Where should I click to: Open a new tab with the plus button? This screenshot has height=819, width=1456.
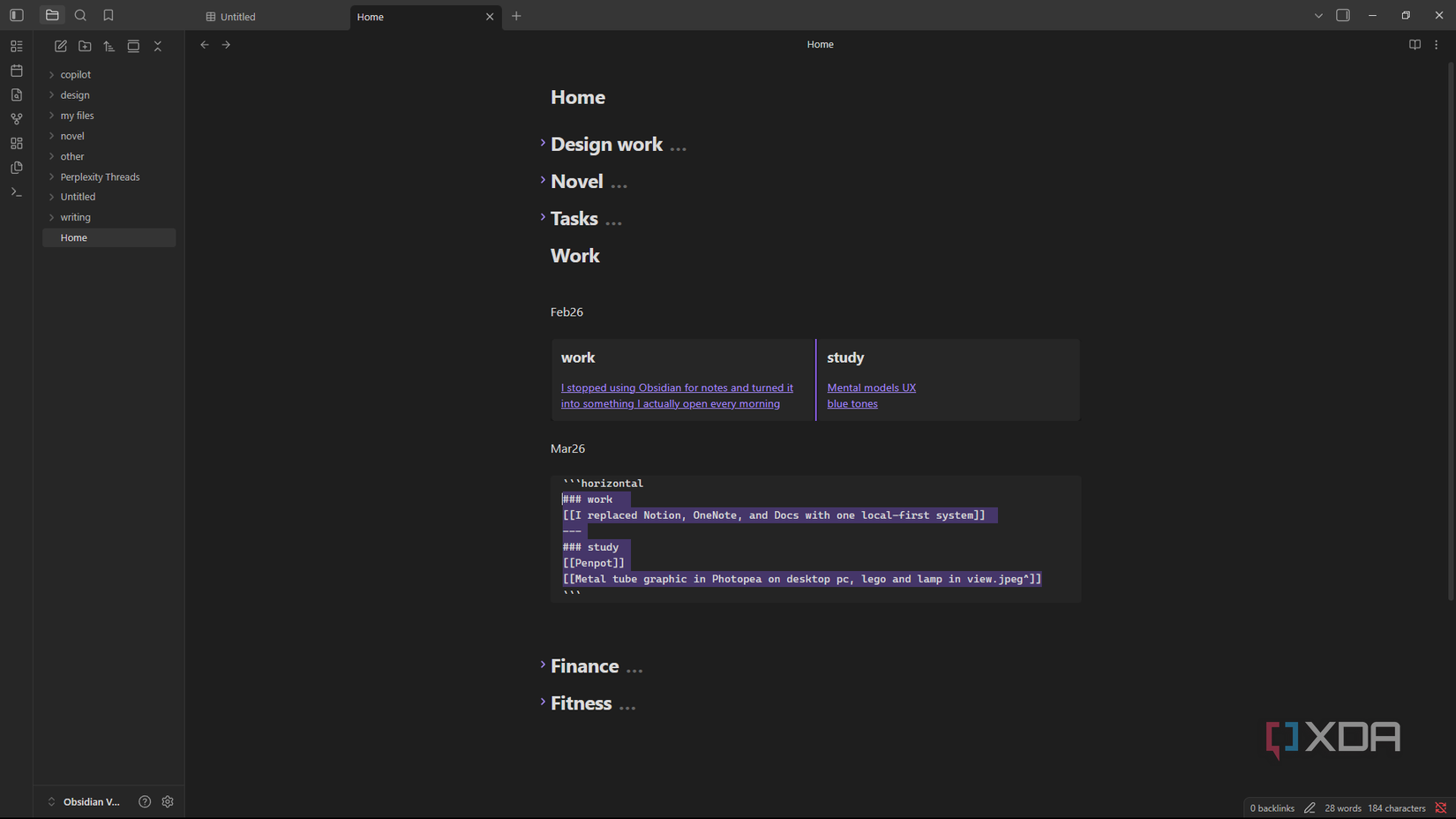coord(516,16)
